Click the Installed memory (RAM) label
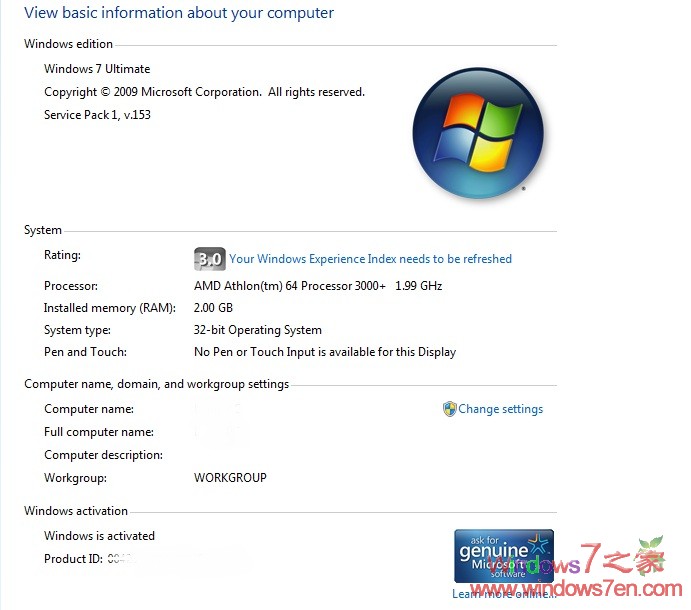The height and width of the screenshot is (610, 691). click(x=109, y=308)
